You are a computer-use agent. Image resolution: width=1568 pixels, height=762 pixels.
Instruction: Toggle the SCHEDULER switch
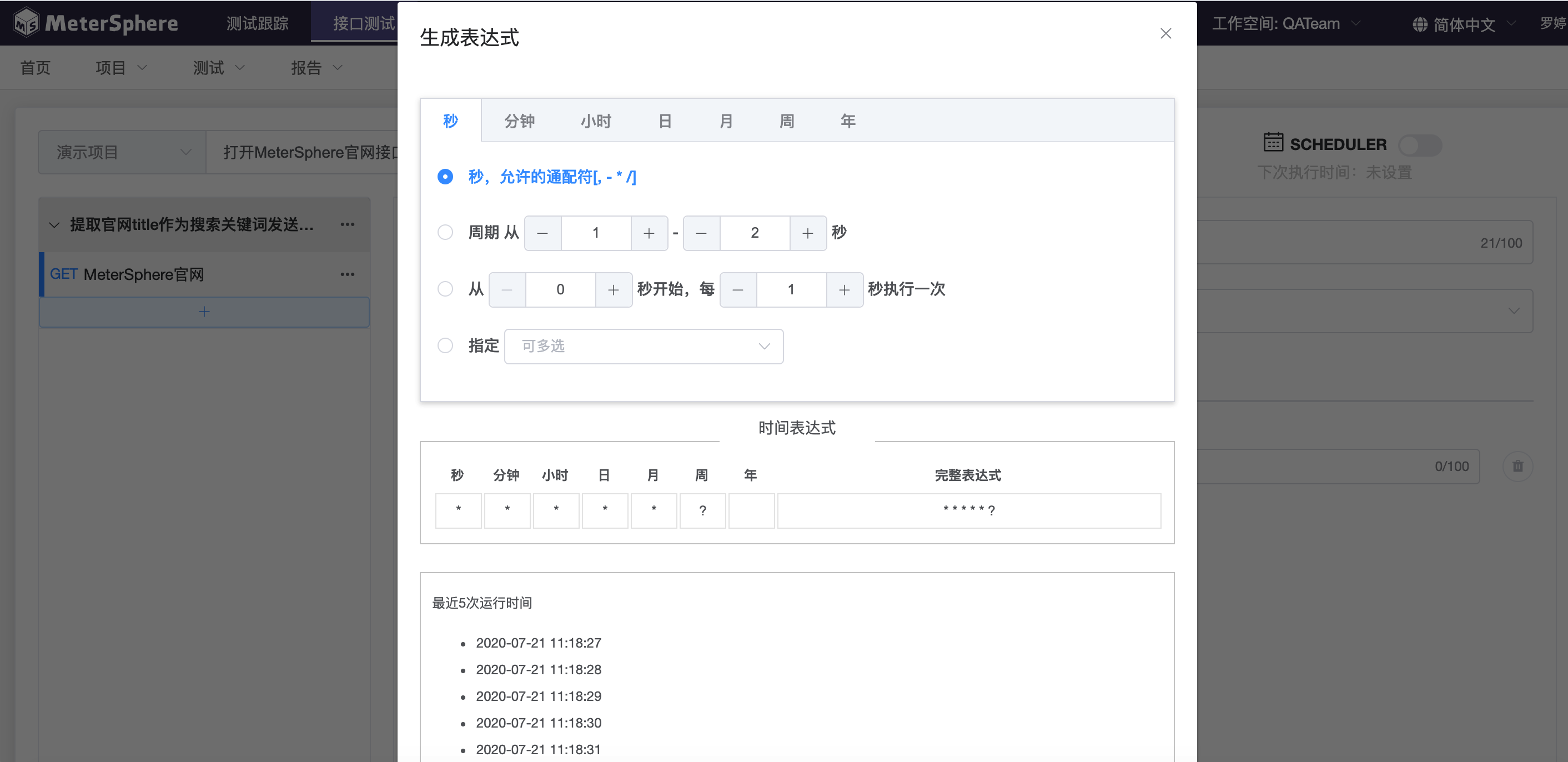pos(1420,145)
